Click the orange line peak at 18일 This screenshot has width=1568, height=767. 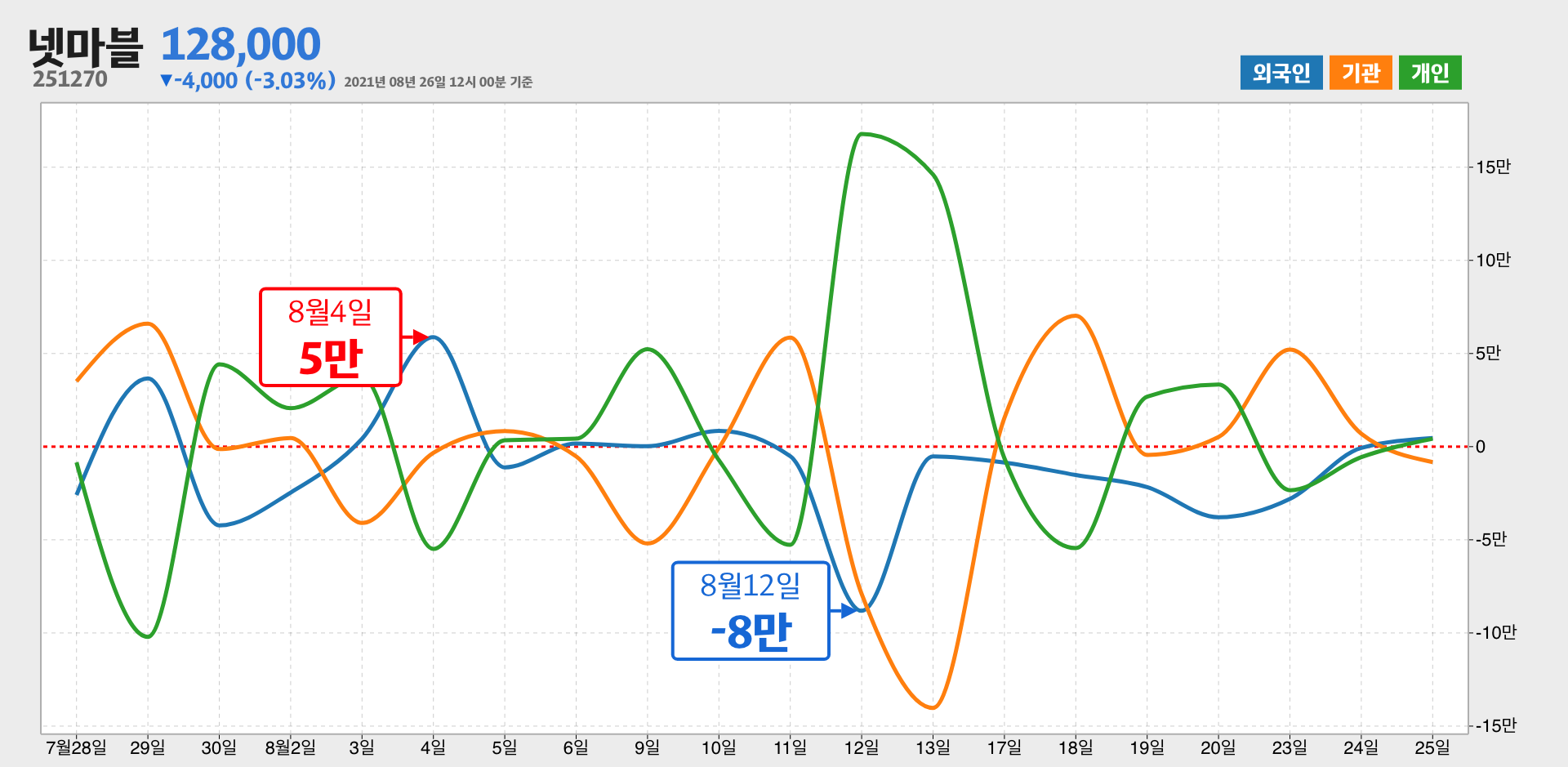[1076, 316]
